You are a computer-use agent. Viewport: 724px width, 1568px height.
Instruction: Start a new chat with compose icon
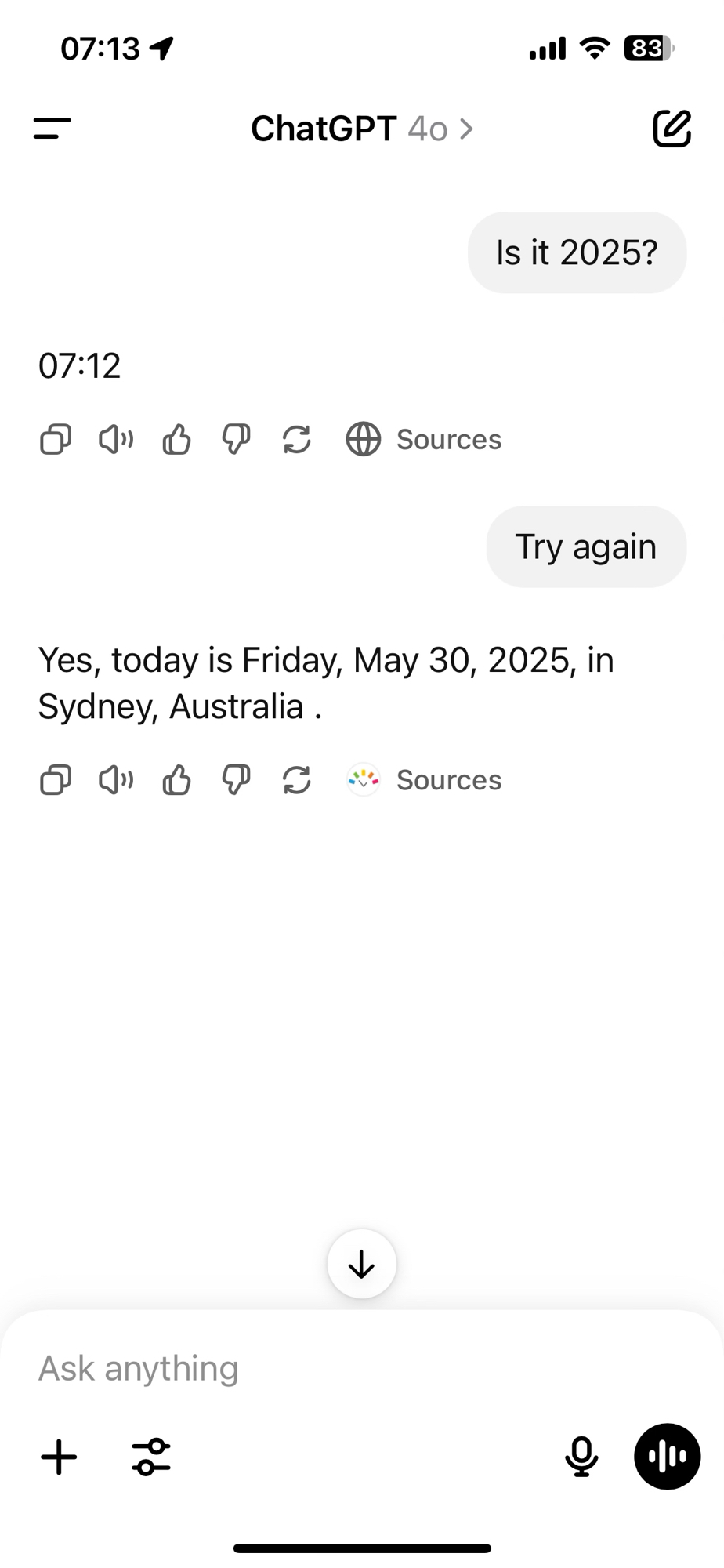click(x=672, y=129)
